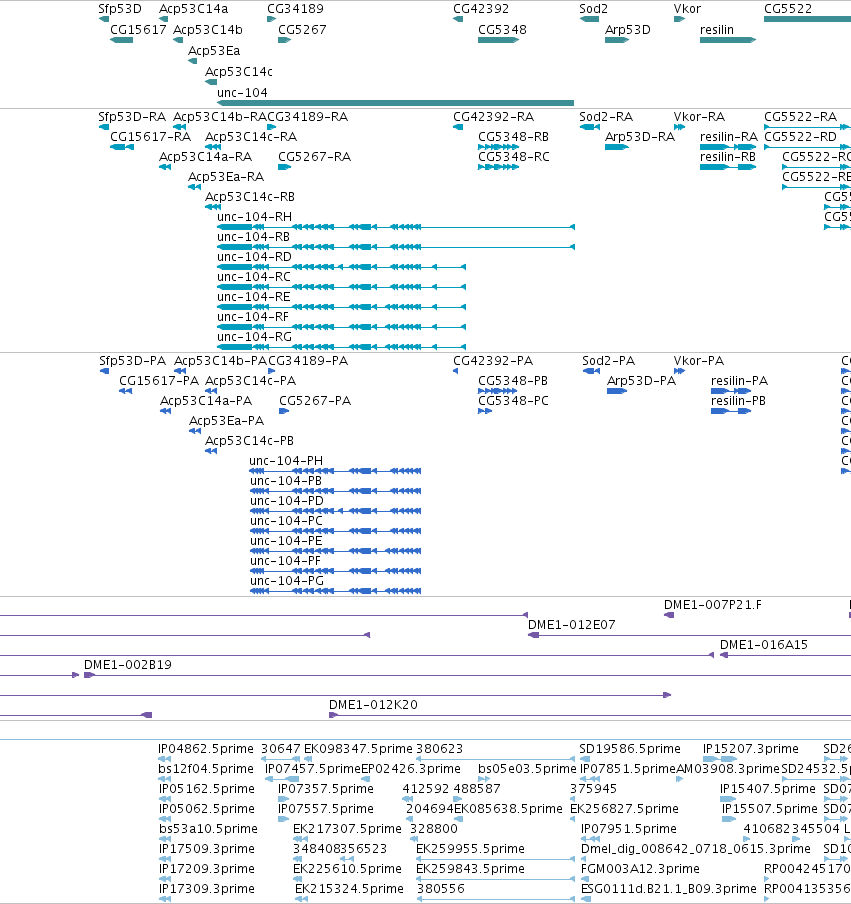This screenshot has height=904, width=851.
Task: Click the DME1-012E07 BAC label
Action: tap(571, 625)
